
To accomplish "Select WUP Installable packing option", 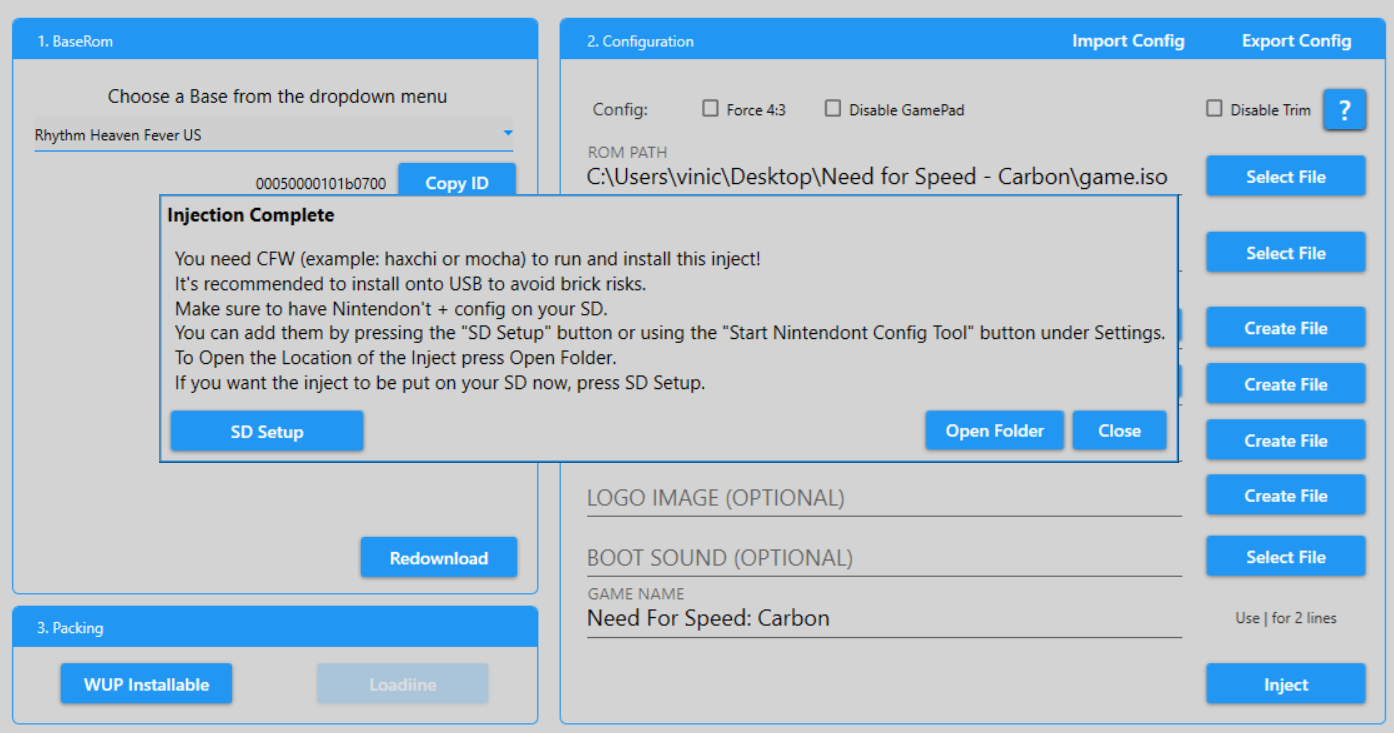I will (146, 684).
